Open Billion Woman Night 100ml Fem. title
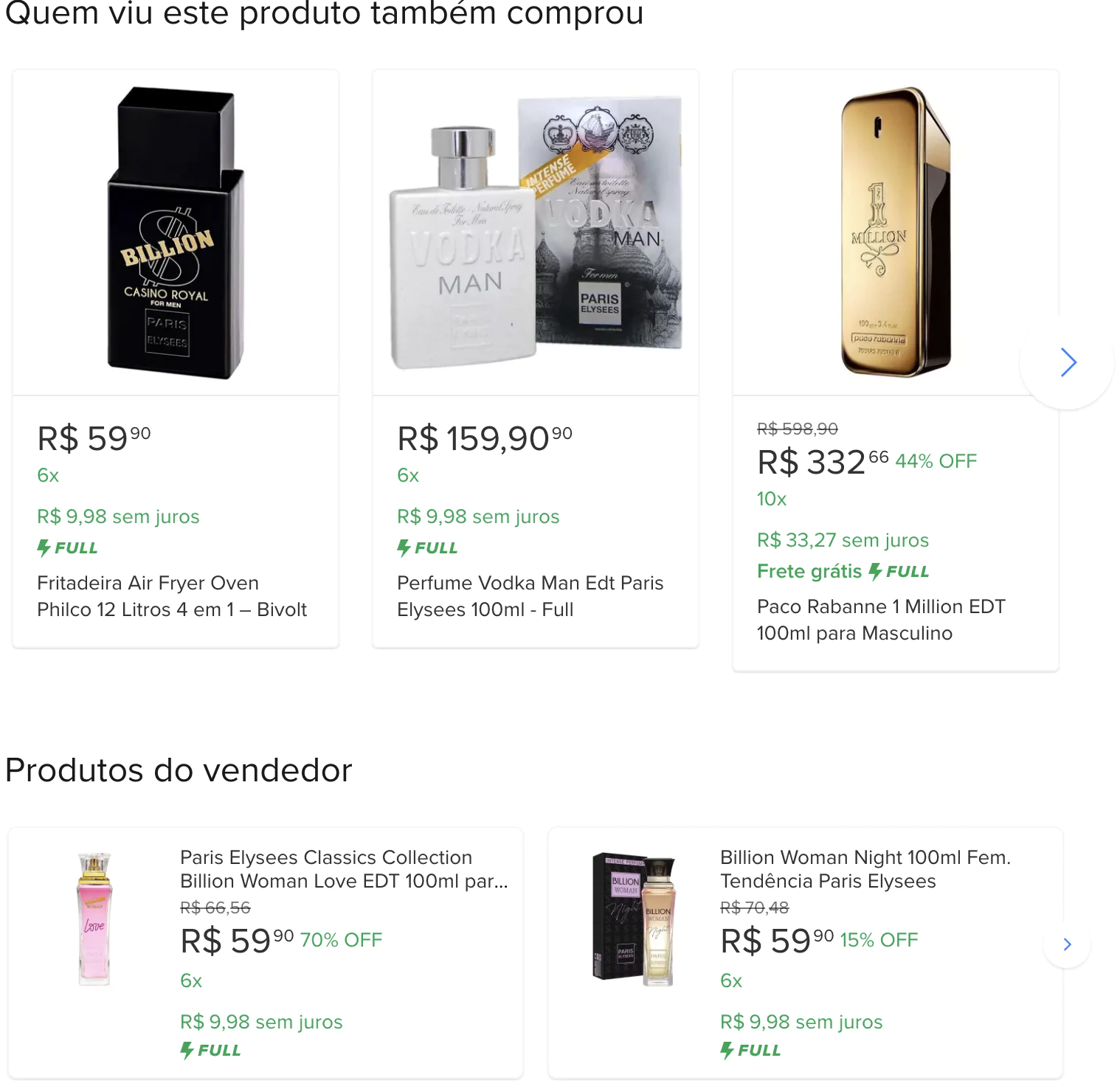This screenshot has height=1089, width=1120. pos(865,869)
